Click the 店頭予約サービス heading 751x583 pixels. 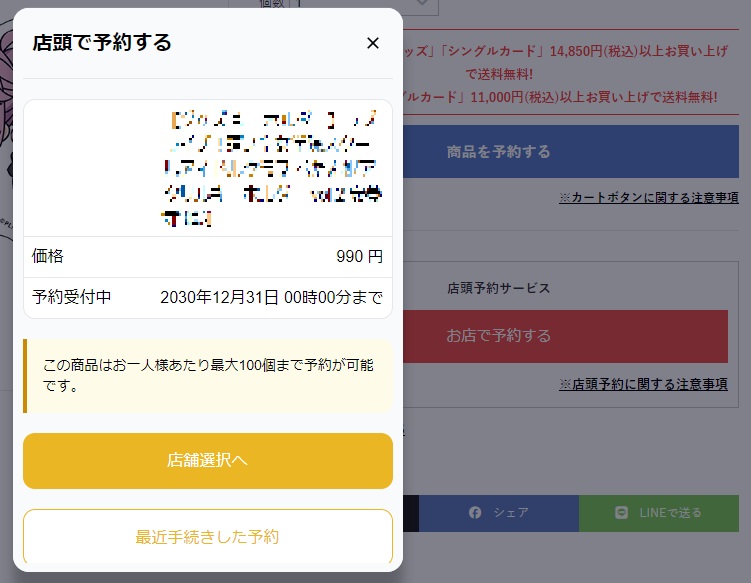499,288
